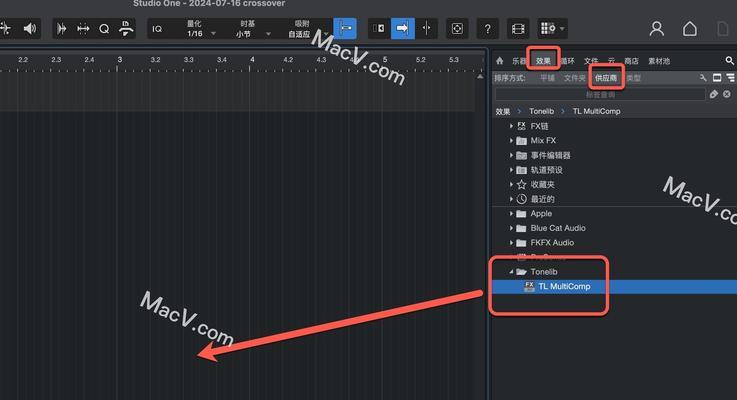The image size is (737, 400).
Task: Sort effects by 文件夹 folder
Action: coord(574,78)
